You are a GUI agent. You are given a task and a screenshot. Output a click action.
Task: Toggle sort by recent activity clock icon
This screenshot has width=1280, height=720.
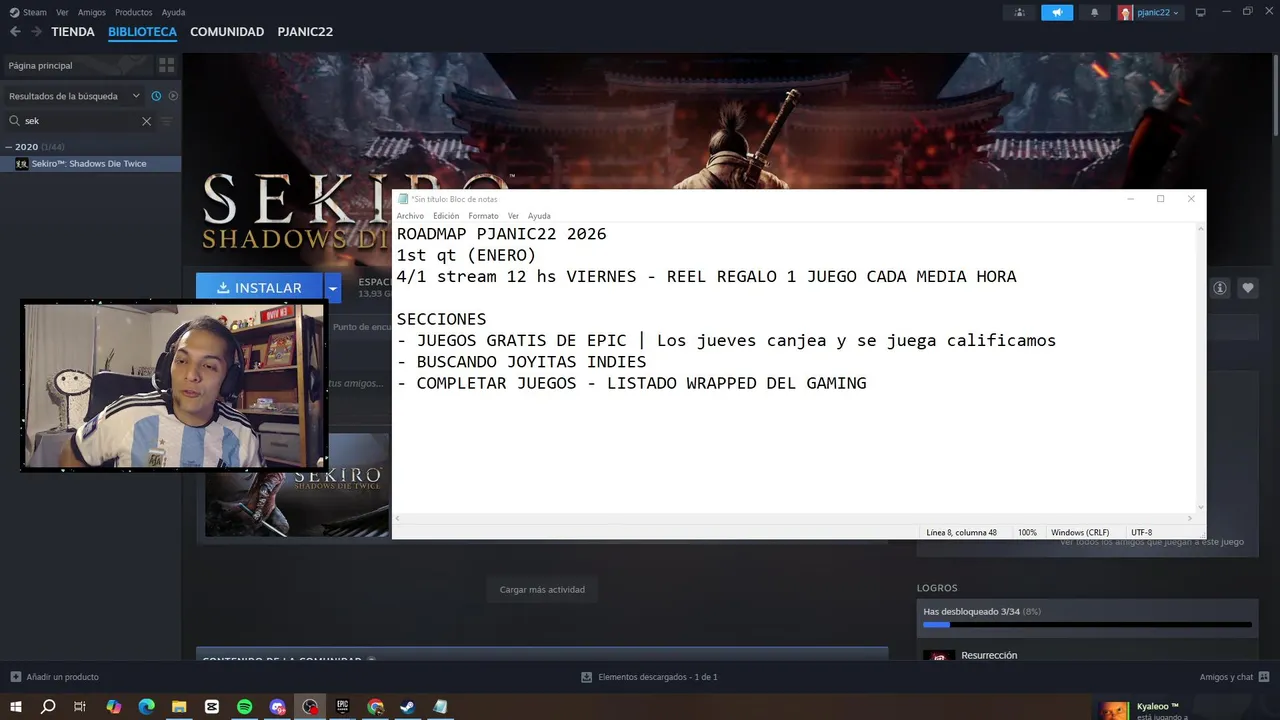tap(156, 96)
